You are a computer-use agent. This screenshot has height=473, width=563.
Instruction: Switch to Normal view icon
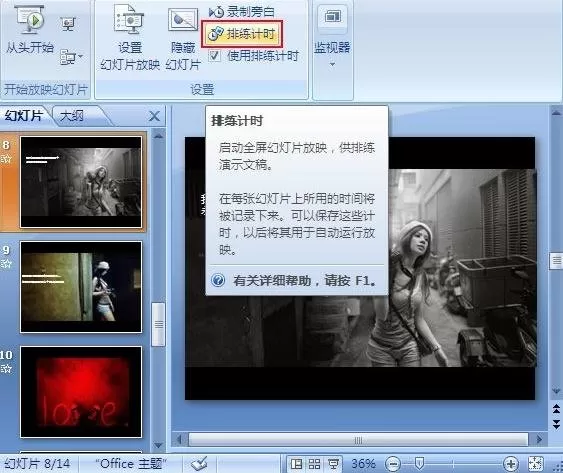coord(296,464)
